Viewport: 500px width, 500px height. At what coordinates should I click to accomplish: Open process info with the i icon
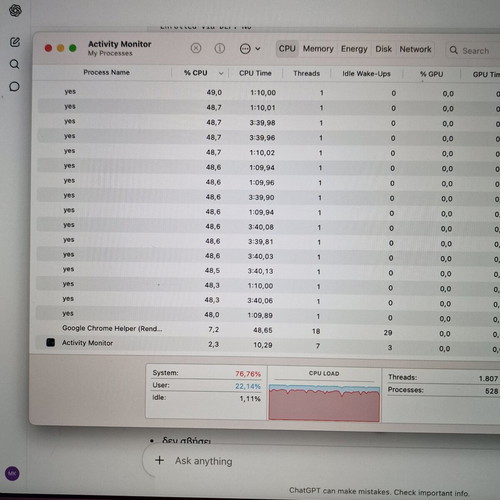coord(219,49)
